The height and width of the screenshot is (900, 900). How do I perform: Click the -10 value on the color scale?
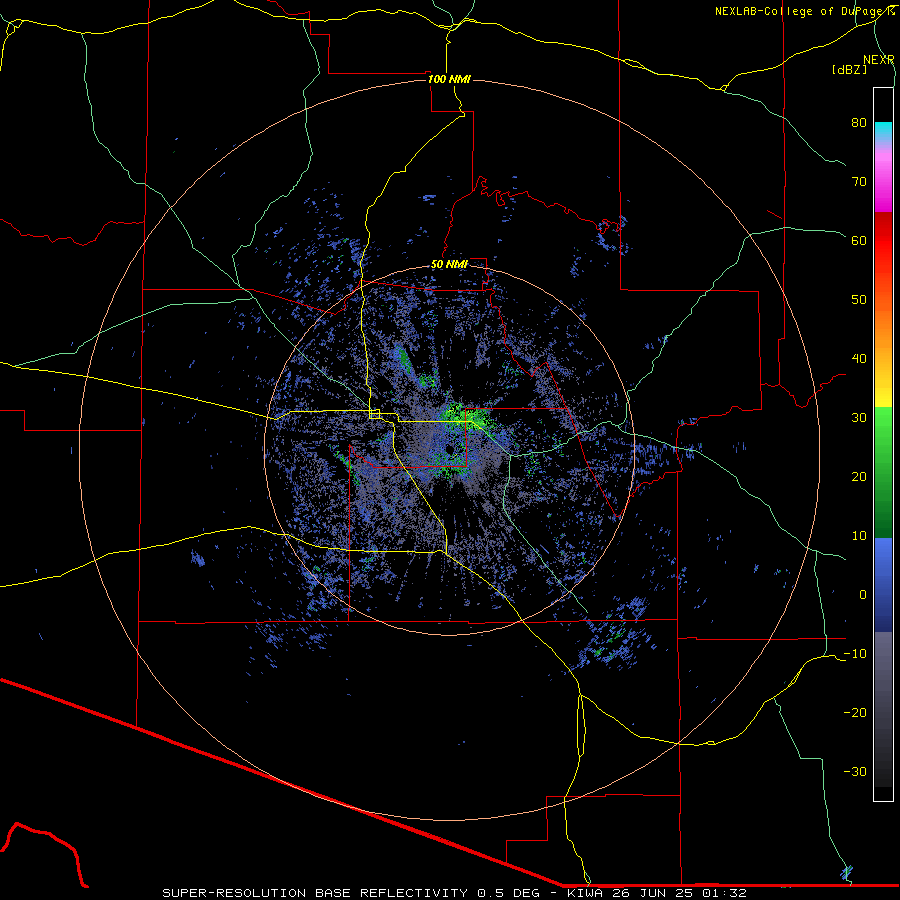pos(855,654)
